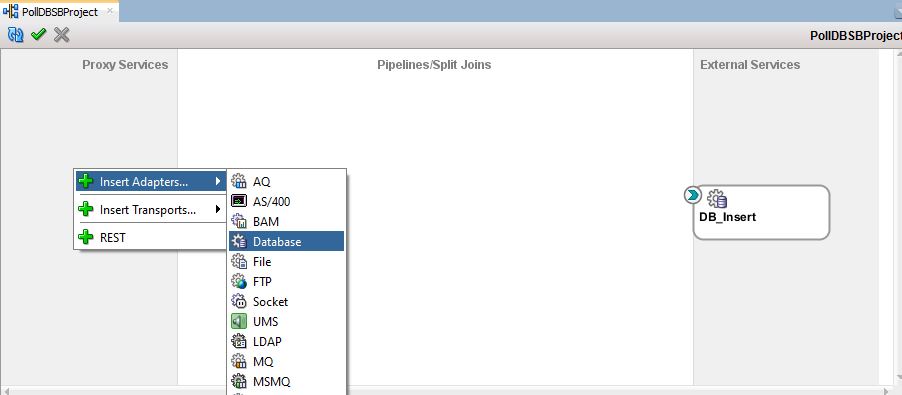Select the Socket adapter
Screen dimensions: 902x395
click(x=286, y=301)
